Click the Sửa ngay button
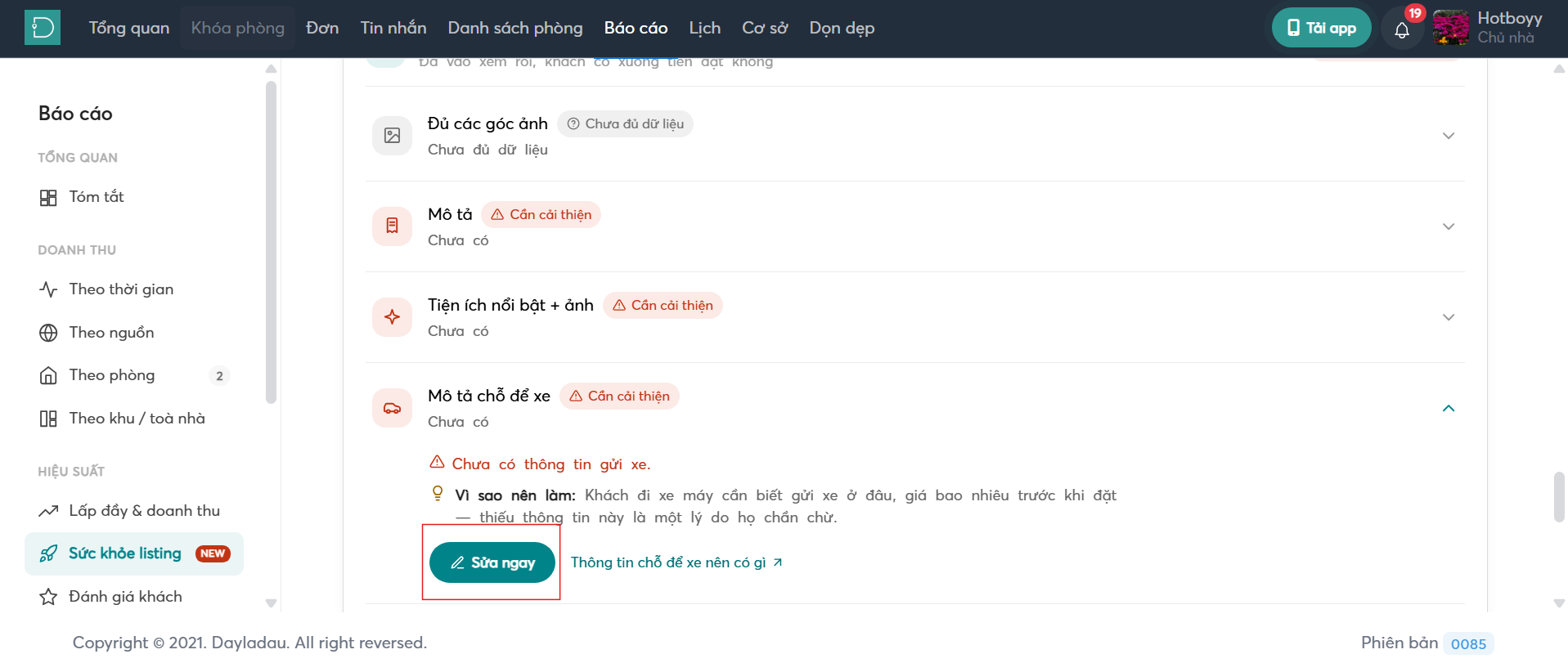1568x672 pixels. click(x=492, y=562)
